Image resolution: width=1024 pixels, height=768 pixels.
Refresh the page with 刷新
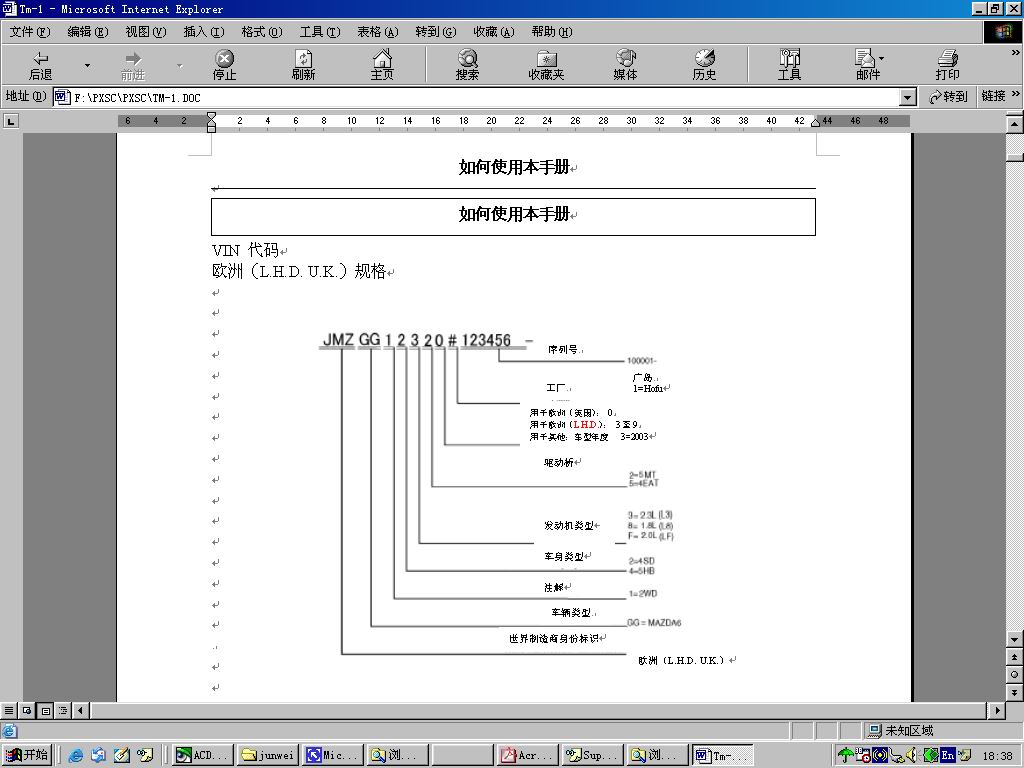coord(303,65)
